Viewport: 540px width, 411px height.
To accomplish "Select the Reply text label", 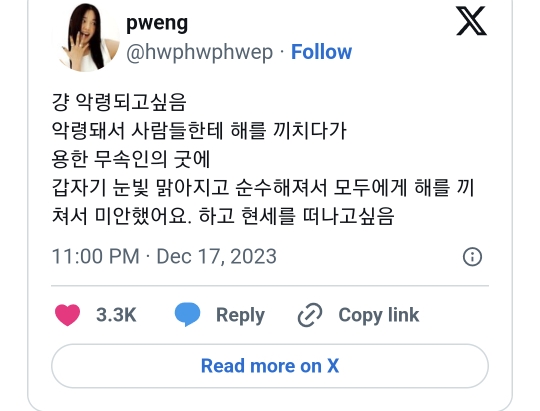I will coord(240,315).
